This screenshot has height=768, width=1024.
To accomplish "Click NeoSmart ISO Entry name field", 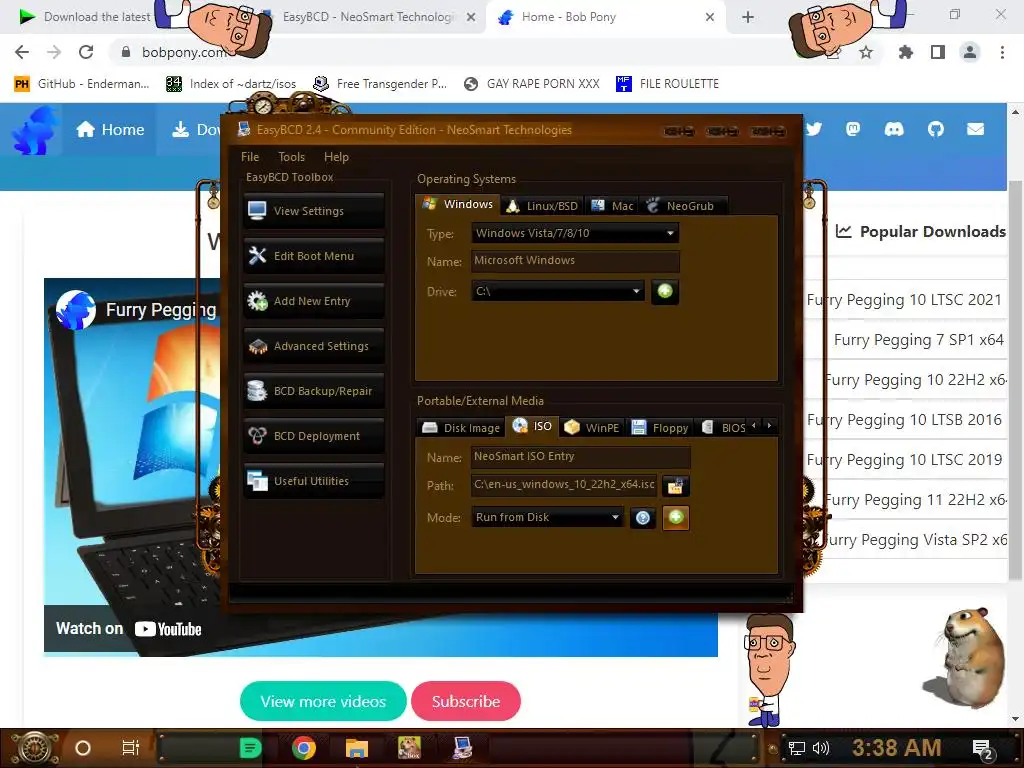I will point(580,456).
